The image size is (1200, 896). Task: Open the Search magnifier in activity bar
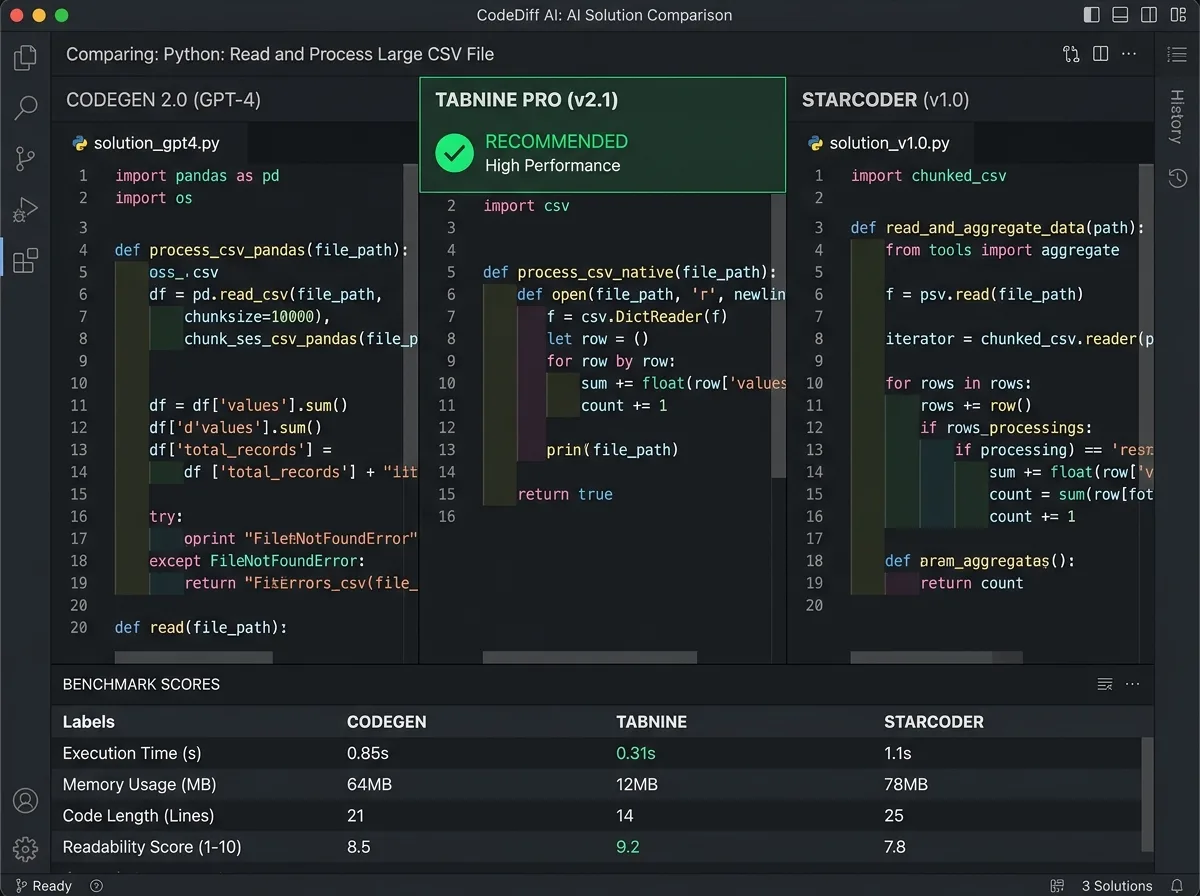[x=25, y=108]
